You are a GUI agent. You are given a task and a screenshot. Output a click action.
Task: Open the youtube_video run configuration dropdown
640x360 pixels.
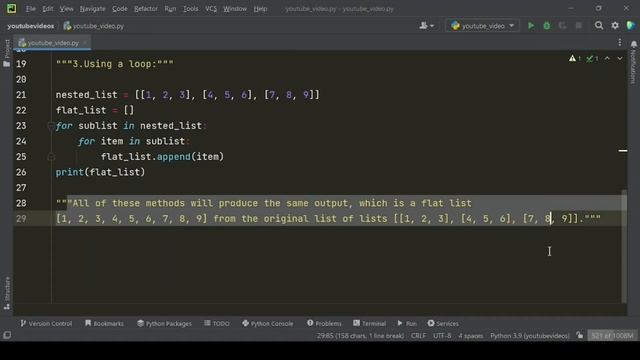pyautogui.click(x=482, y=26)
